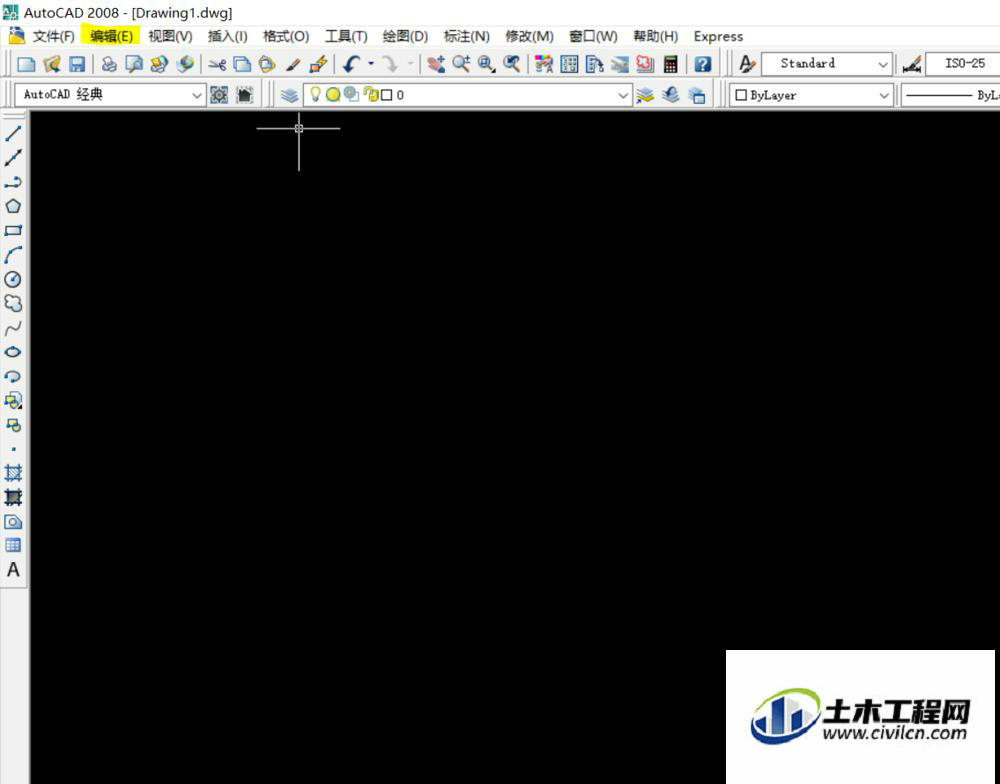
Task: Open the ByLayer linetype dropdown
Action: point(951,96)
